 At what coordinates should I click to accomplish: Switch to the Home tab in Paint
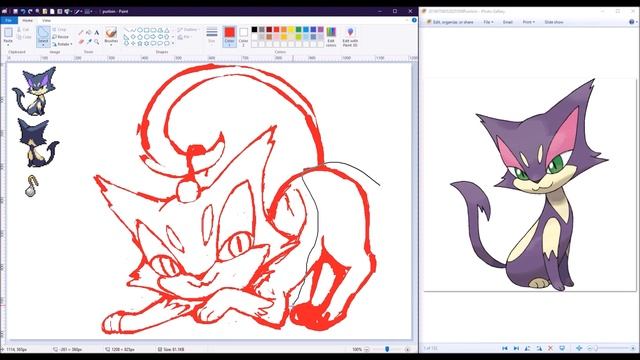pos(27,20)
